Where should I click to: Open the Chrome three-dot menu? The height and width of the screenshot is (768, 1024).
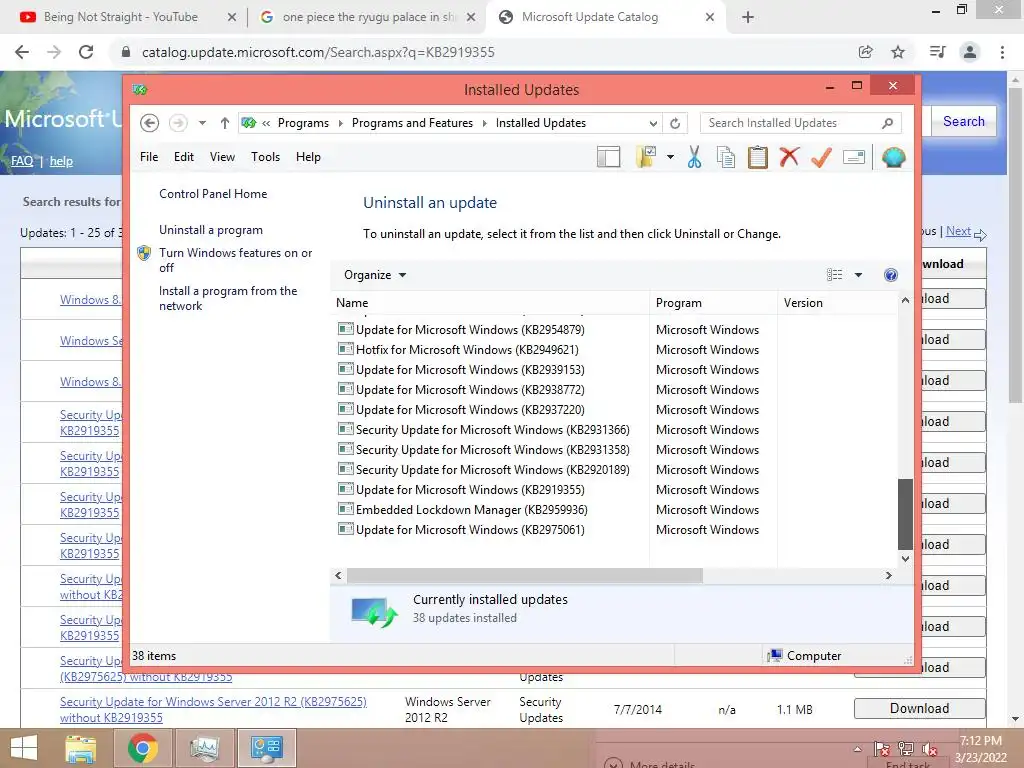tap(1002, 52)
